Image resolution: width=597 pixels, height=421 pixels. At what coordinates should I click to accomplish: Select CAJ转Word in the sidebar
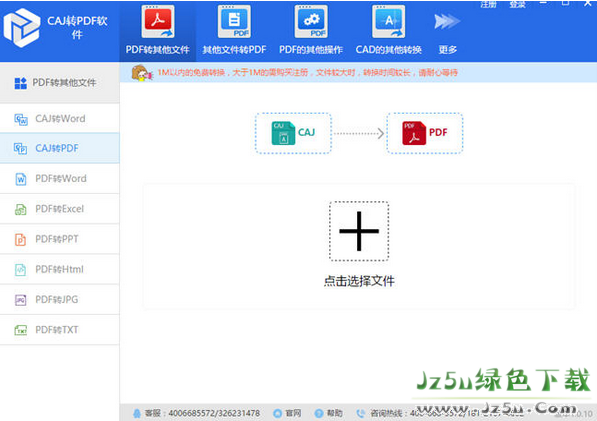(x=60, y=118)
